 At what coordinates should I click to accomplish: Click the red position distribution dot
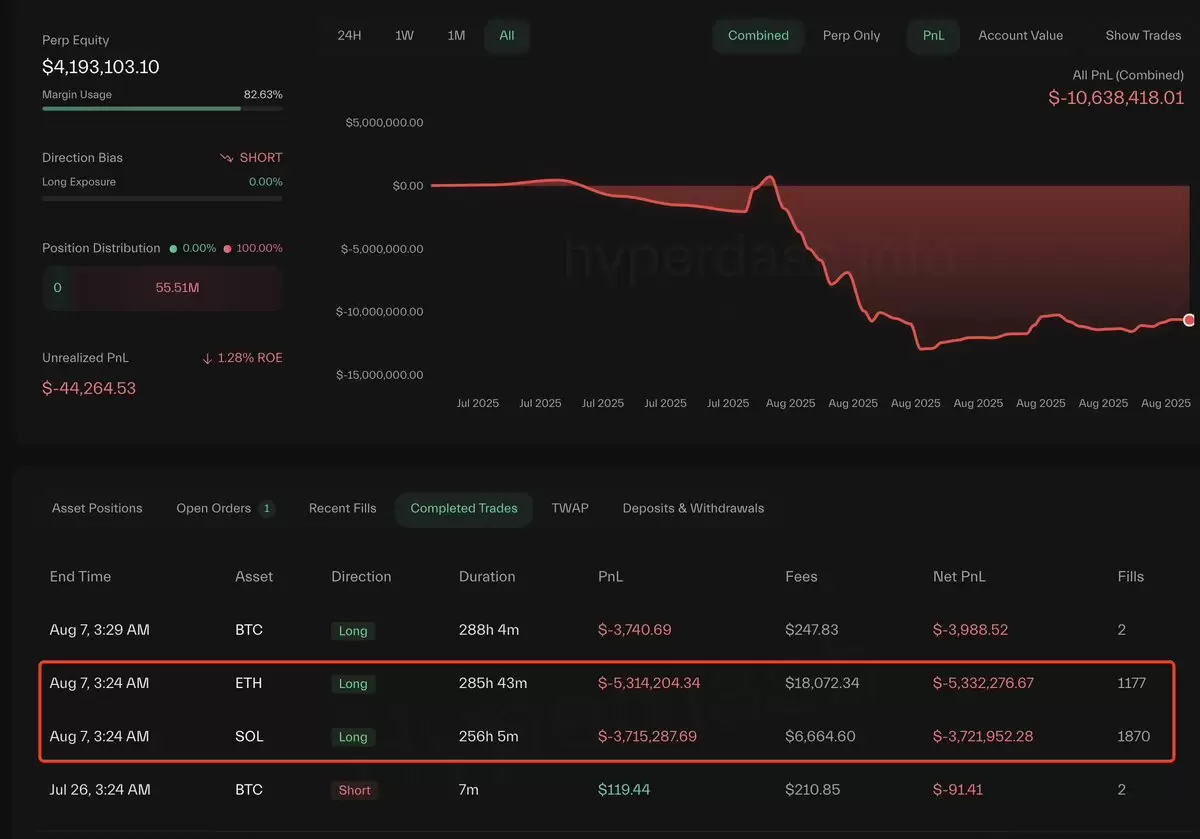227,248
